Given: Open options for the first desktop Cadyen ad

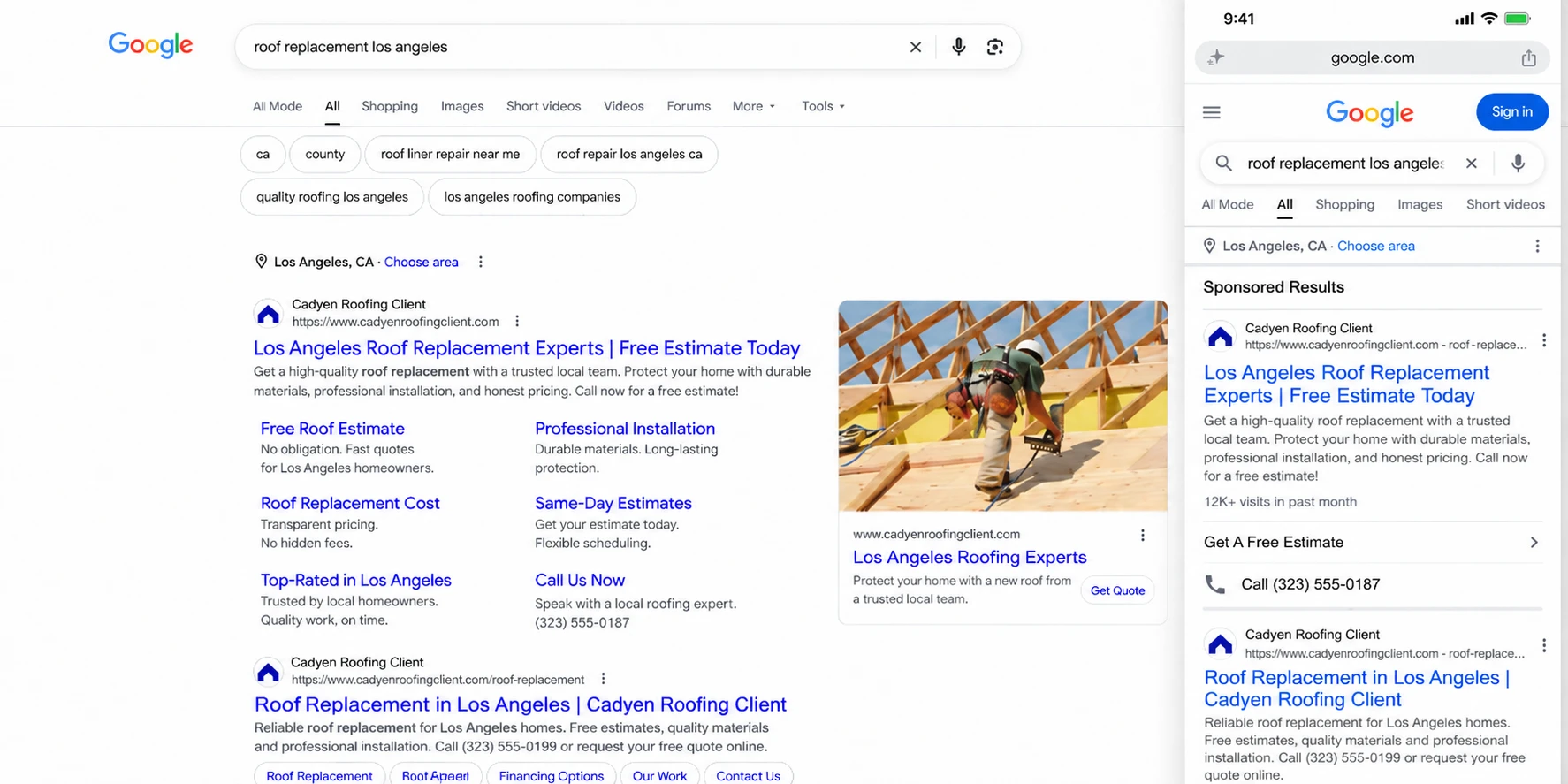Looking at the screenshot, I should click(517, 322).
